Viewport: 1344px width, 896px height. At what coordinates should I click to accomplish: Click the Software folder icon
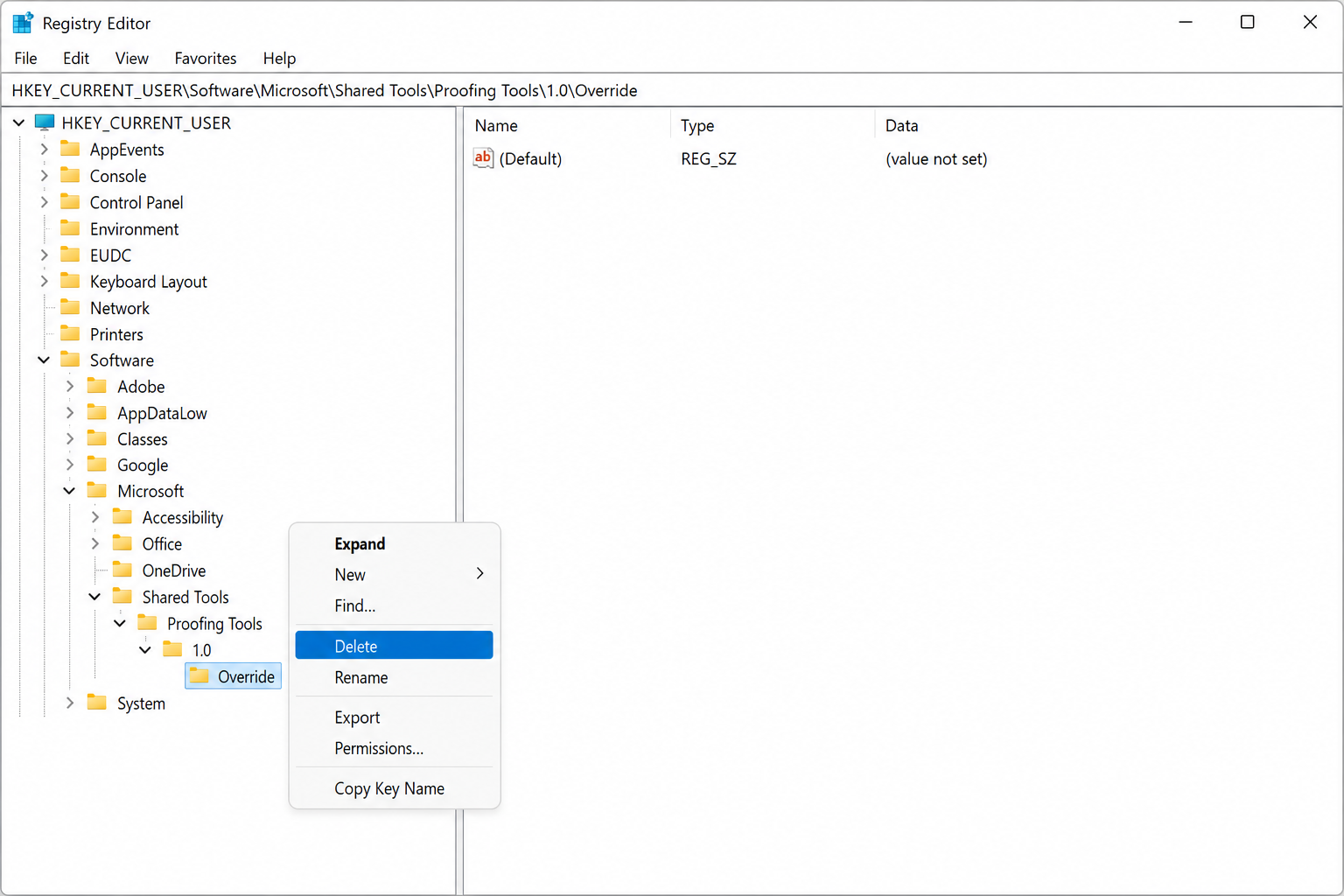[x=70, y=360]
